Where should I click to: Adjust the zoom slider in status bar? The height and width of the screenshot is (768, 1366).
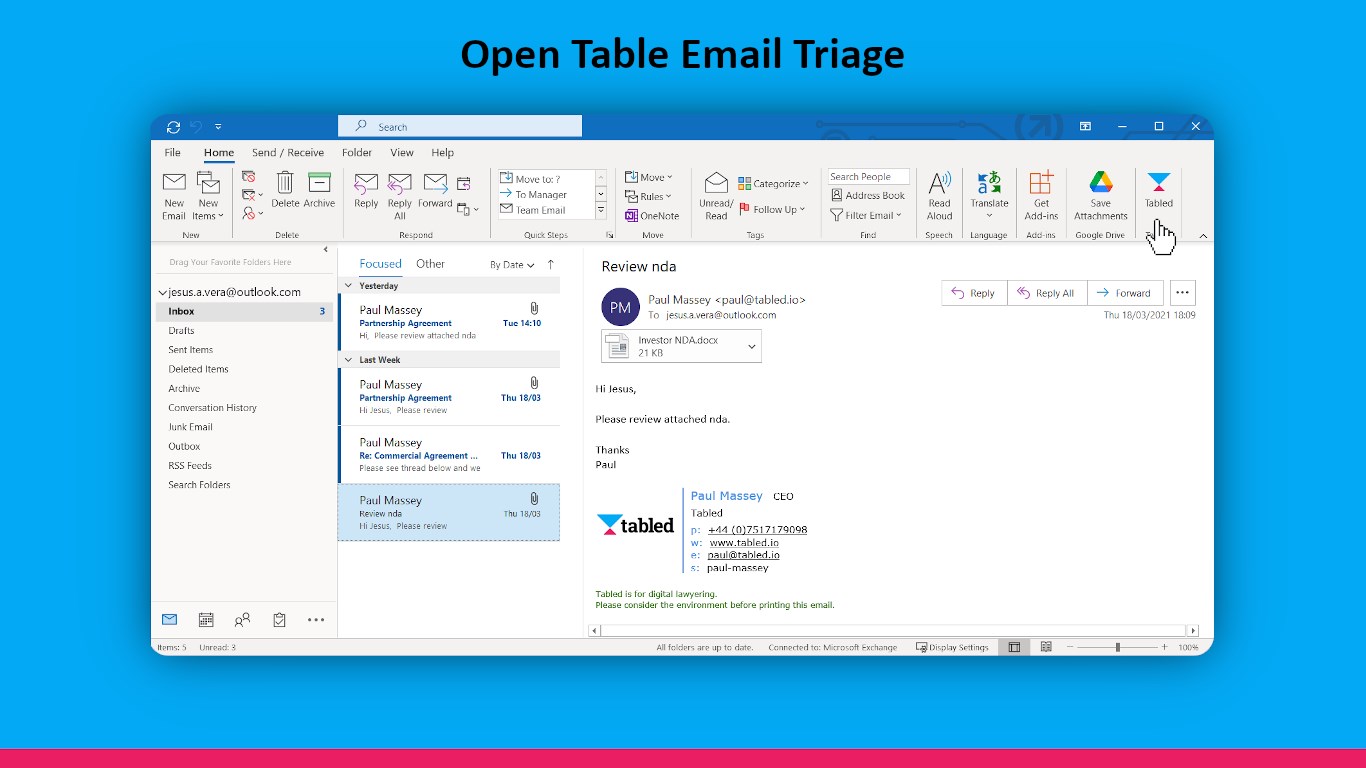click(x=1117, y=647)
